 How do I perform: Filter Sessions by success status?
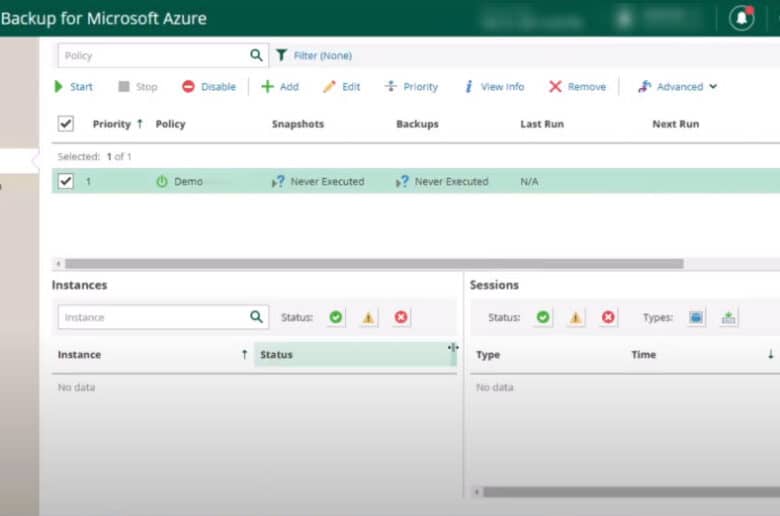click(543, 317)
